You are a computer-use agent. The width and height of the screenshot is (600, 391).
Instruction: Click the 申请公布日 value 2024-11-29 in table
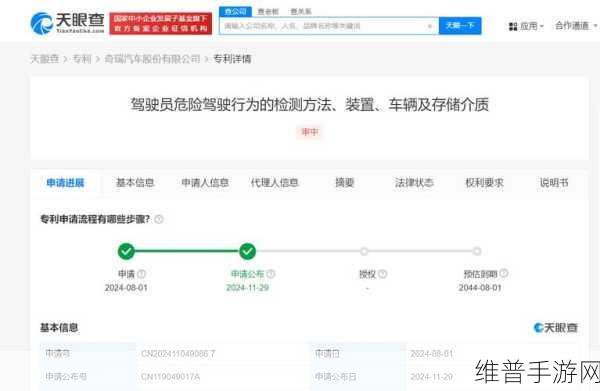(432, 377)
